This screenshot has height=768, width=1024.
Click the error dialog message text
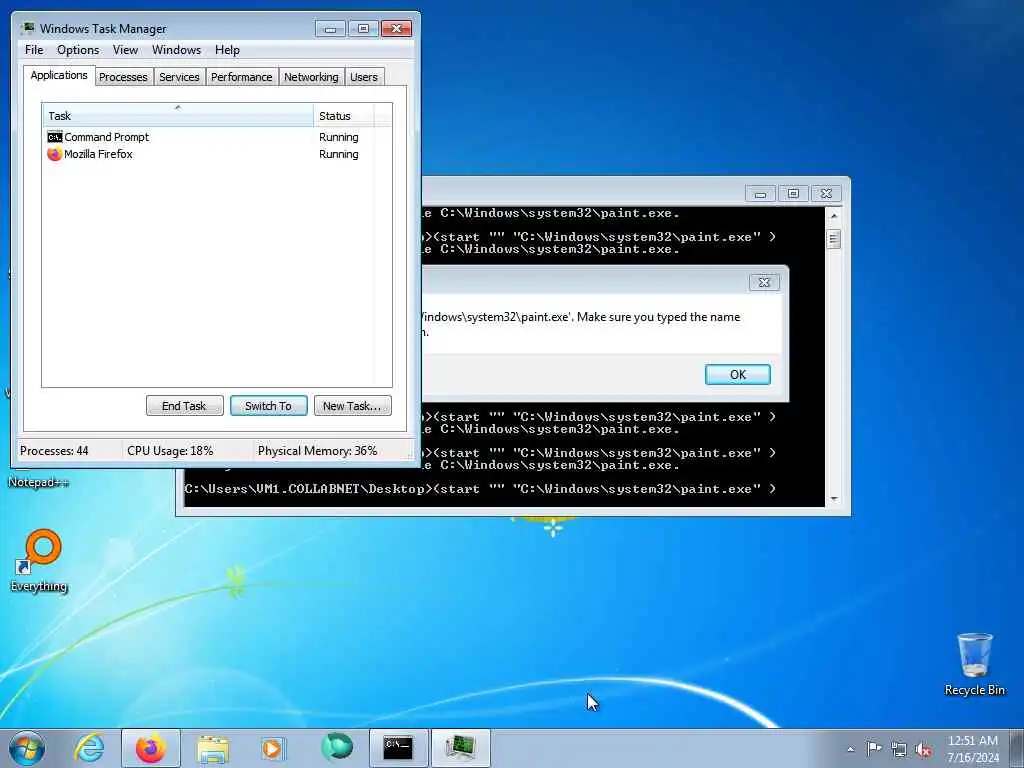[581, 324]
